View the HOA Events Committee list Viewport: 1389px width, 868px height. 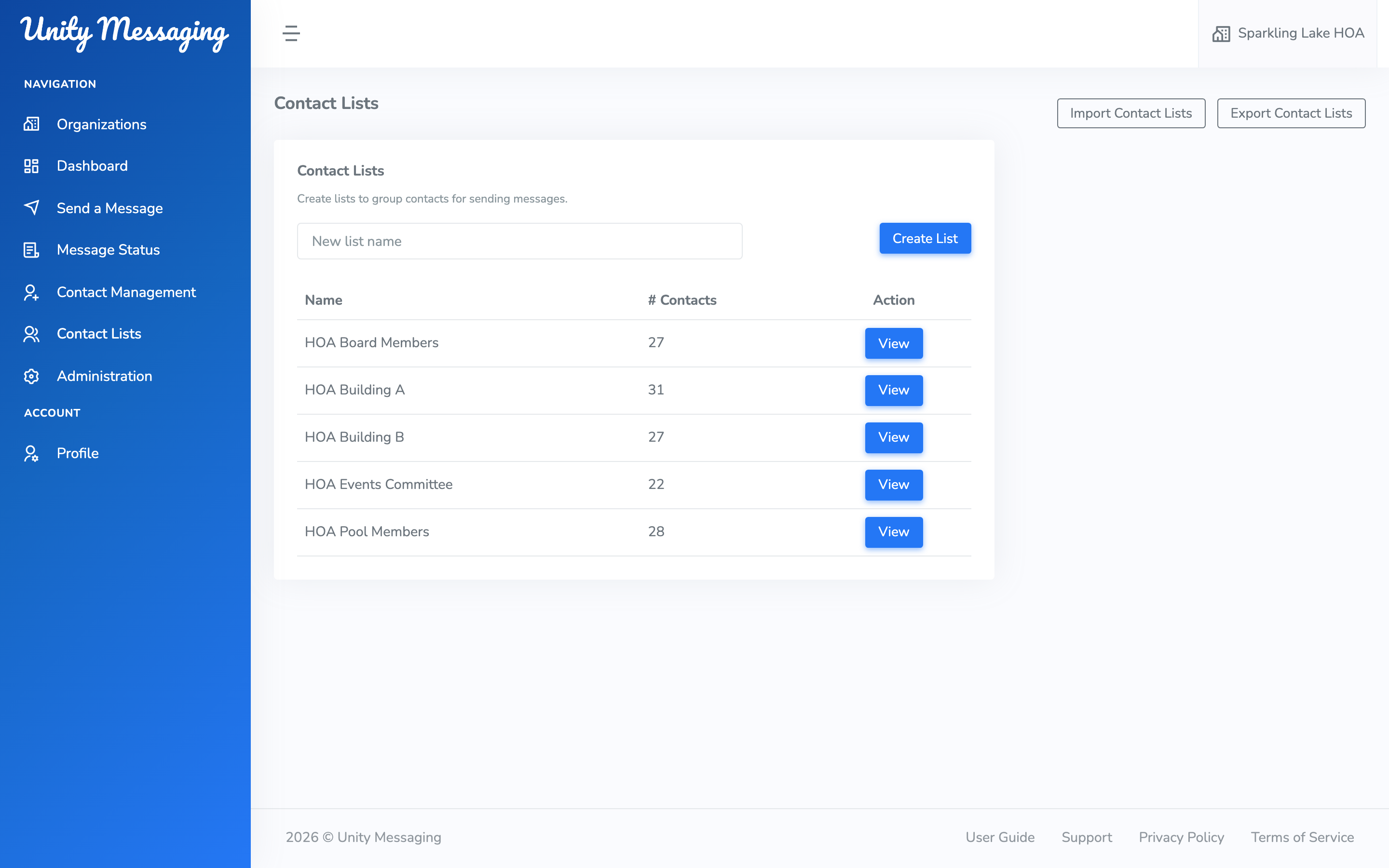pyautogui.click(x=894, y=485)
